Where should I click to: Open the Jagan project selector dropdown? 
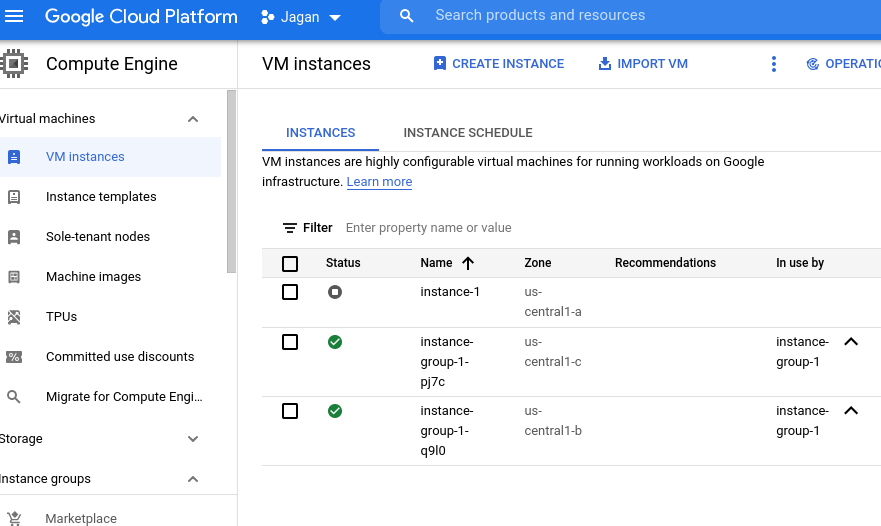tap(301, 17)
